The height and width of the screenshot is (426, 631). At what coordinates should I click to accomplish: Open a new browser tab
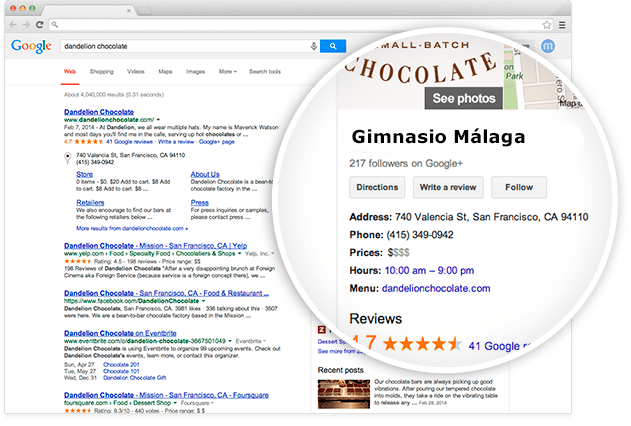pyautogui.click(x=144, y=11)
